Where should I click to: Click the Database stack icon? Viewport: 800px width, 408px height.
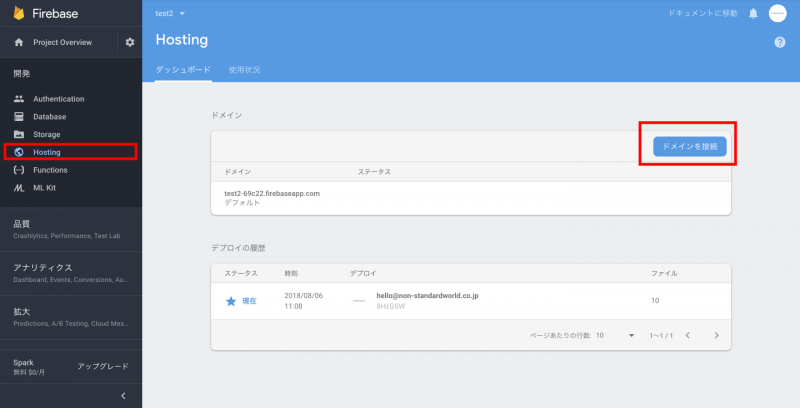coord(19,117)
